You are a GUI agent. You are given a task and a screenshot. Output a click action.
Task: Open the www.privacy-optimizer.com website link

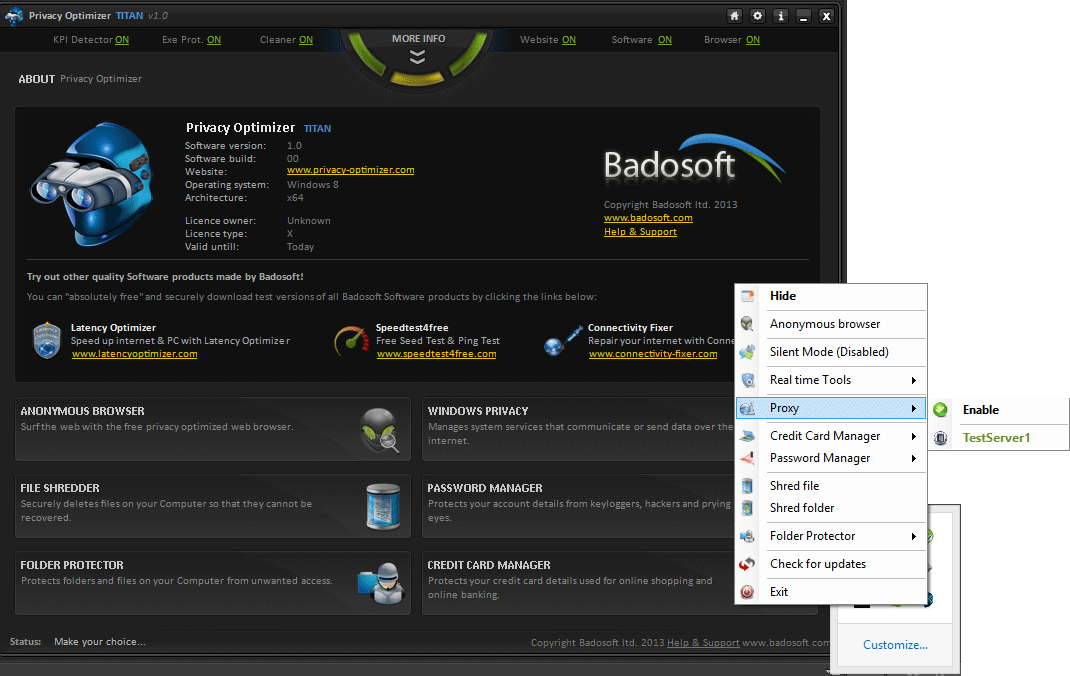(x=350, y=170)
